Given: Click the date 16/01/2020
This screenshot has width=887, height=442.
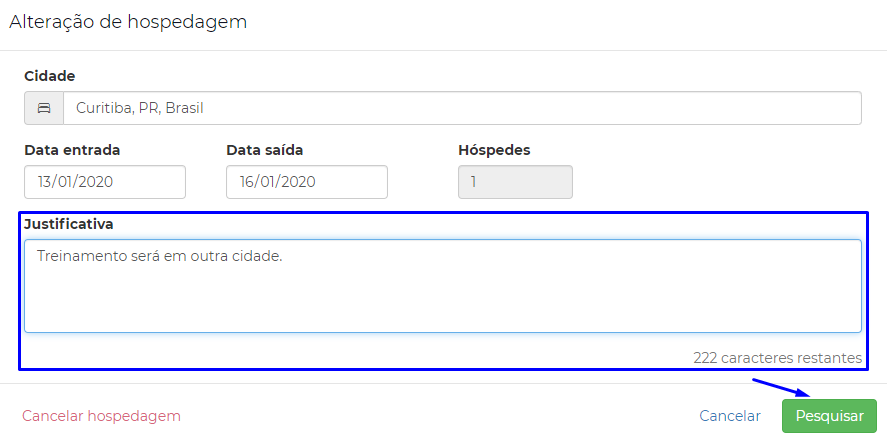Looking at the screenshot, I should pyautogui.click(x=278, y=182).
